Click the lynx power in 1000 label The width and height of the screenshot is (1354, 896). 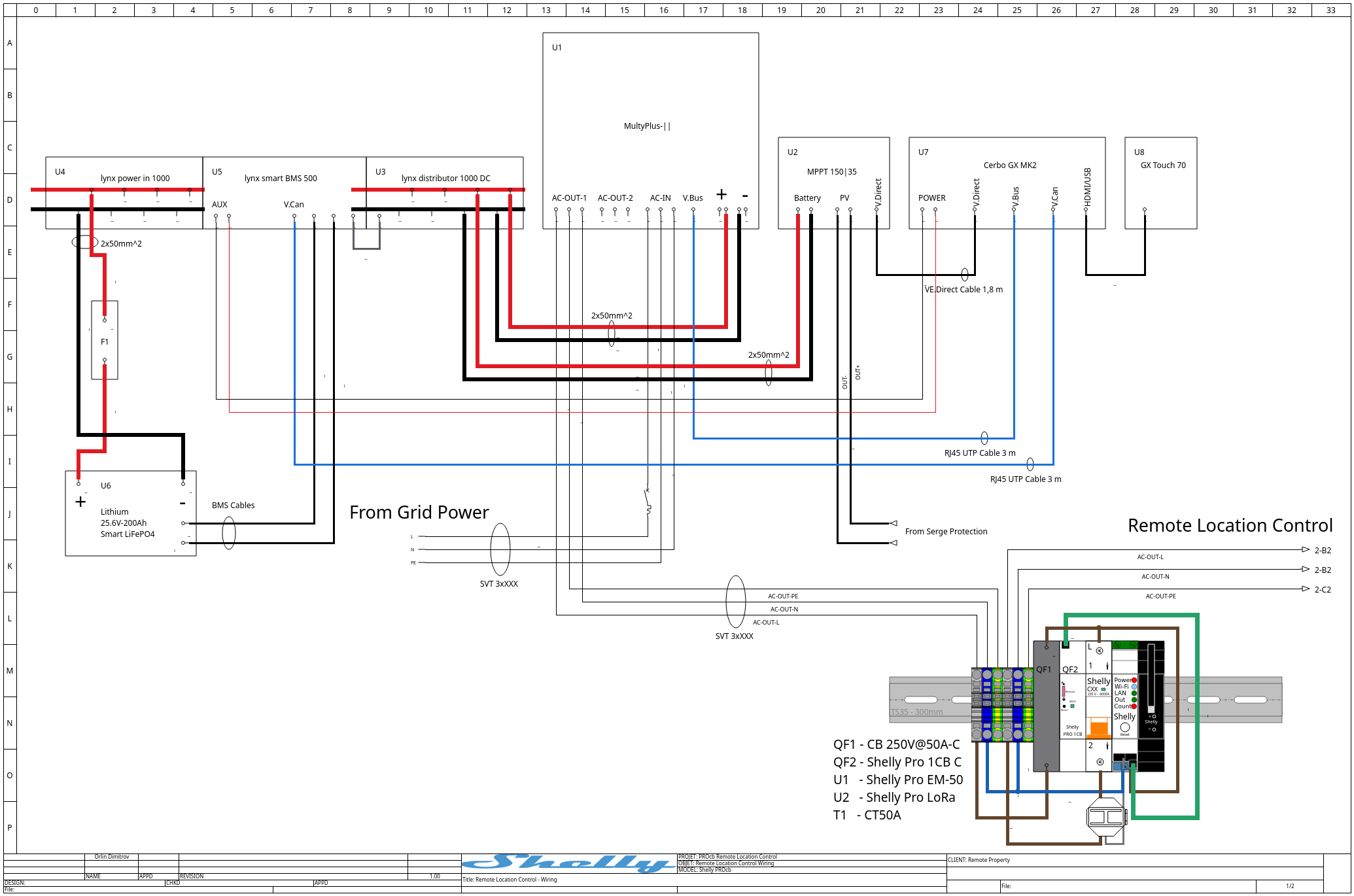click(135, 178)
